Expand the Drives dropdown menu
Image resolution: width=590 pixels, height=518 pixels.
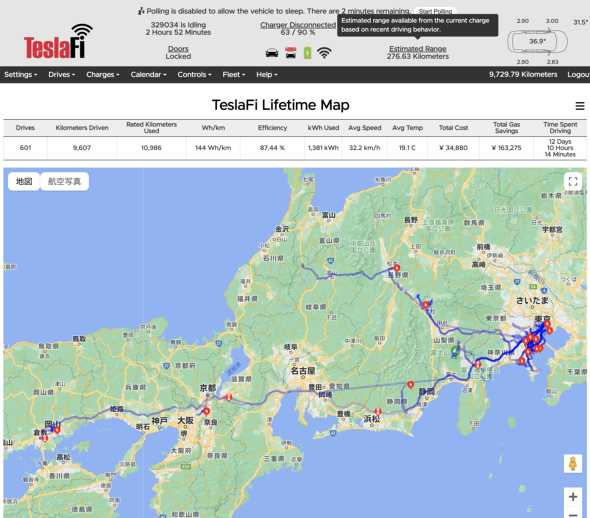point(62,74)
